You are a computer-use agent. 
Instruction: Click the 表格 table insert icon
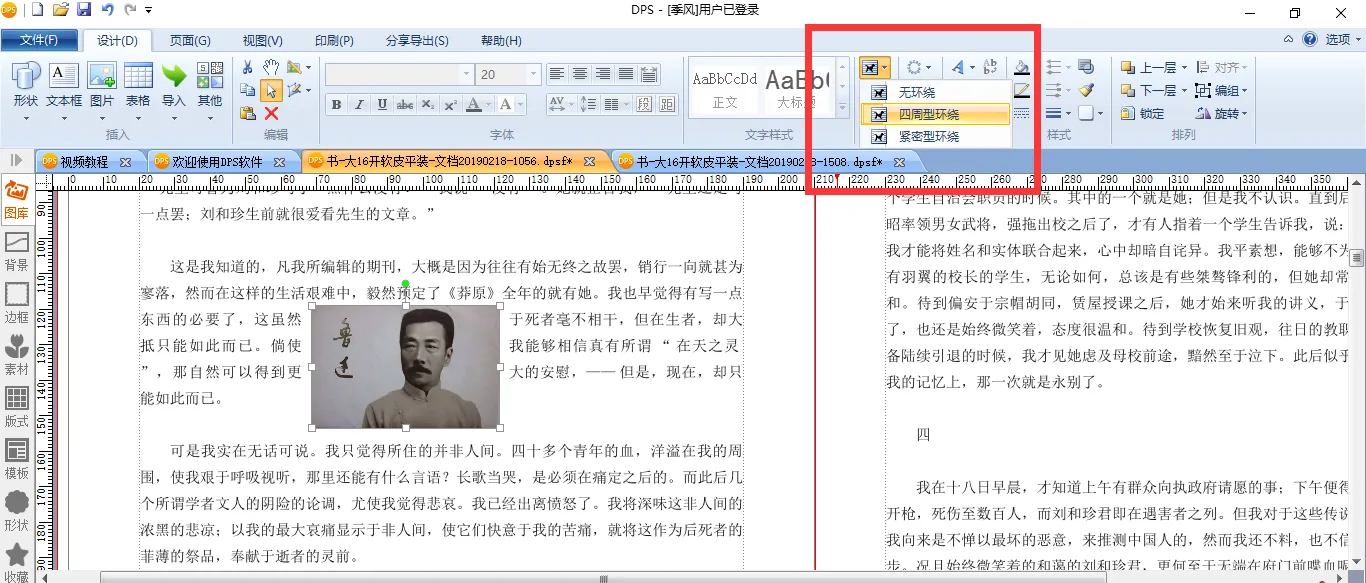[137, 85]
